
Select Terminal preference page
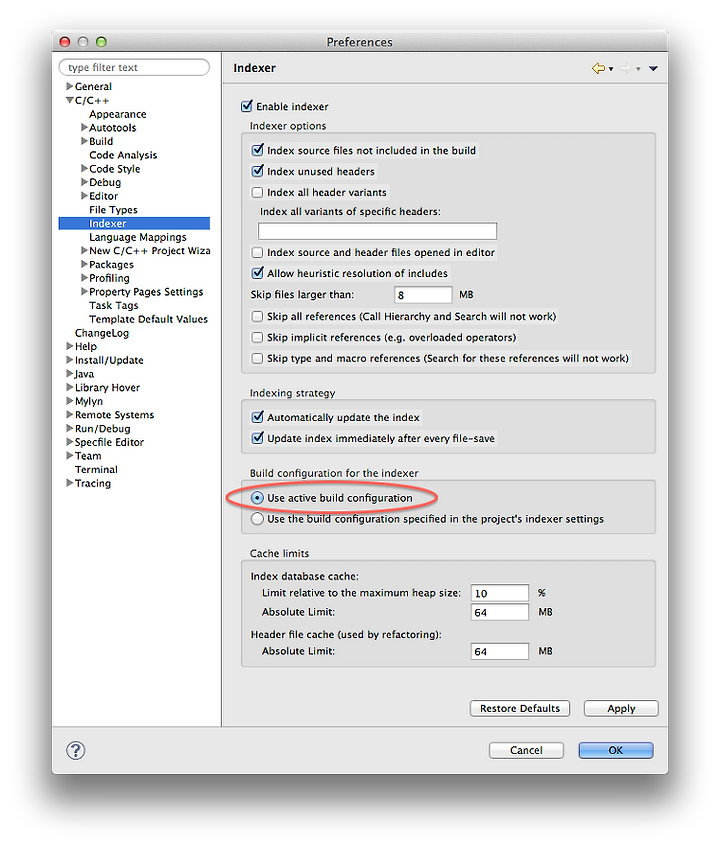(x=96, y=469)
